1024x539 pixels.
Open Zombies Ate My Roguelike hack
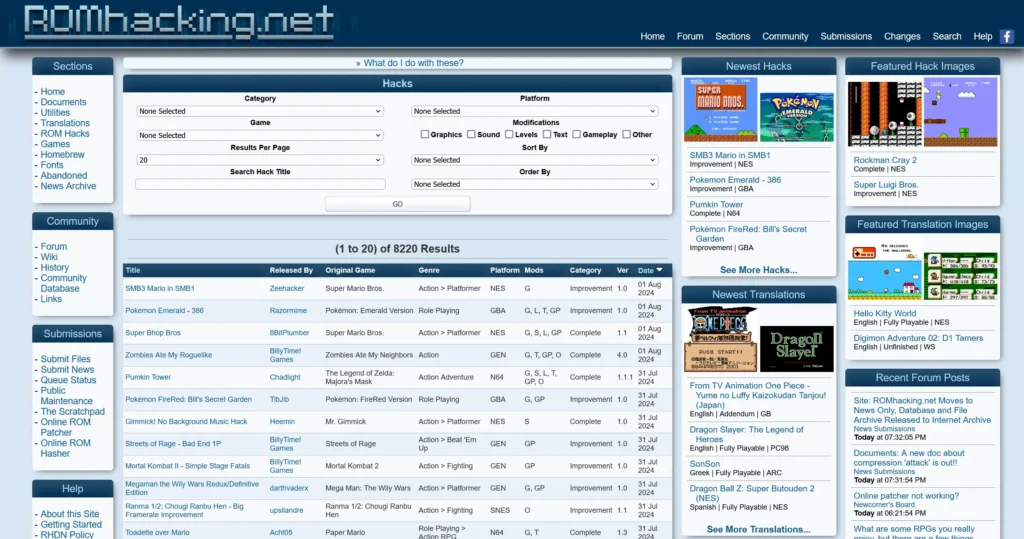click(168, 355)
